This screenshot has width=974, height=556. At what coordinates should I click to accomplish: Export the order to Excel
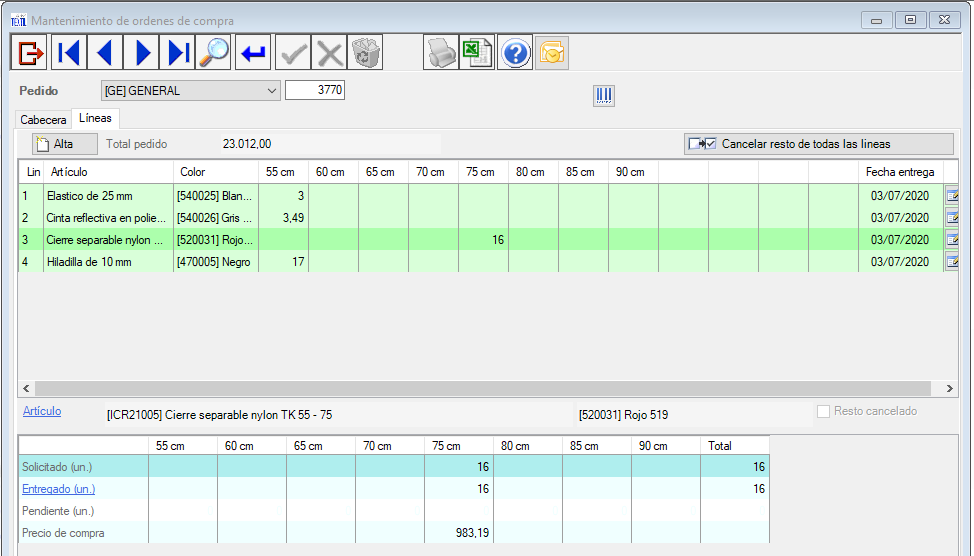[477, 52]
